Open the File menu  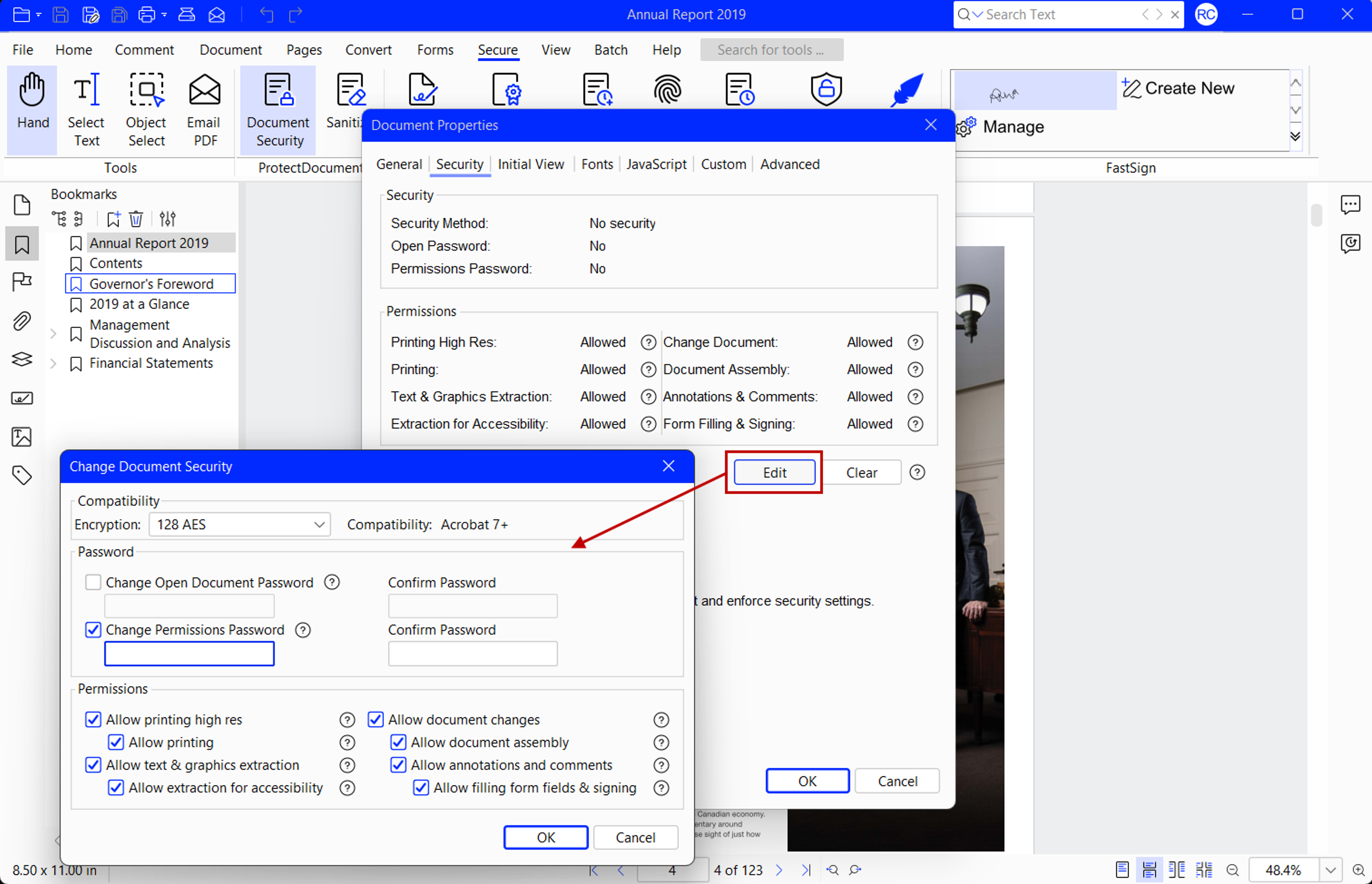[x=23, y=50]
